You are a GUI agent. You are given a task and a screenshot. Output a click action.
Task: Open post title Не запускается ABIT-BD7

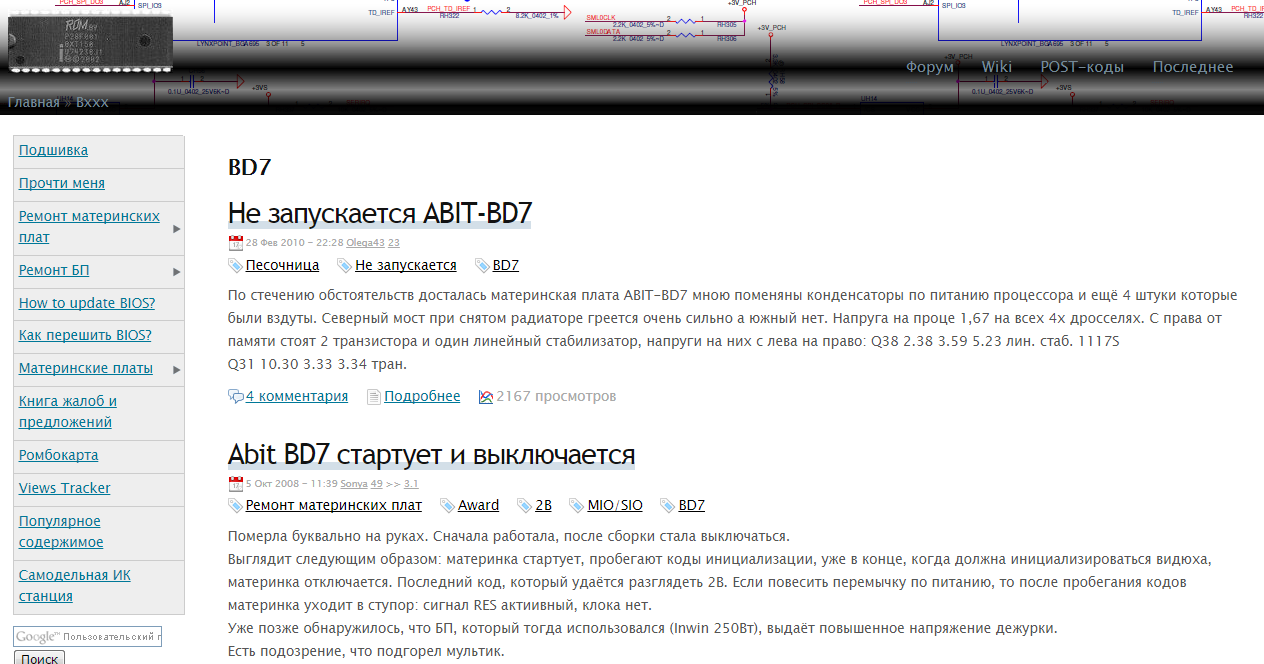380,213
